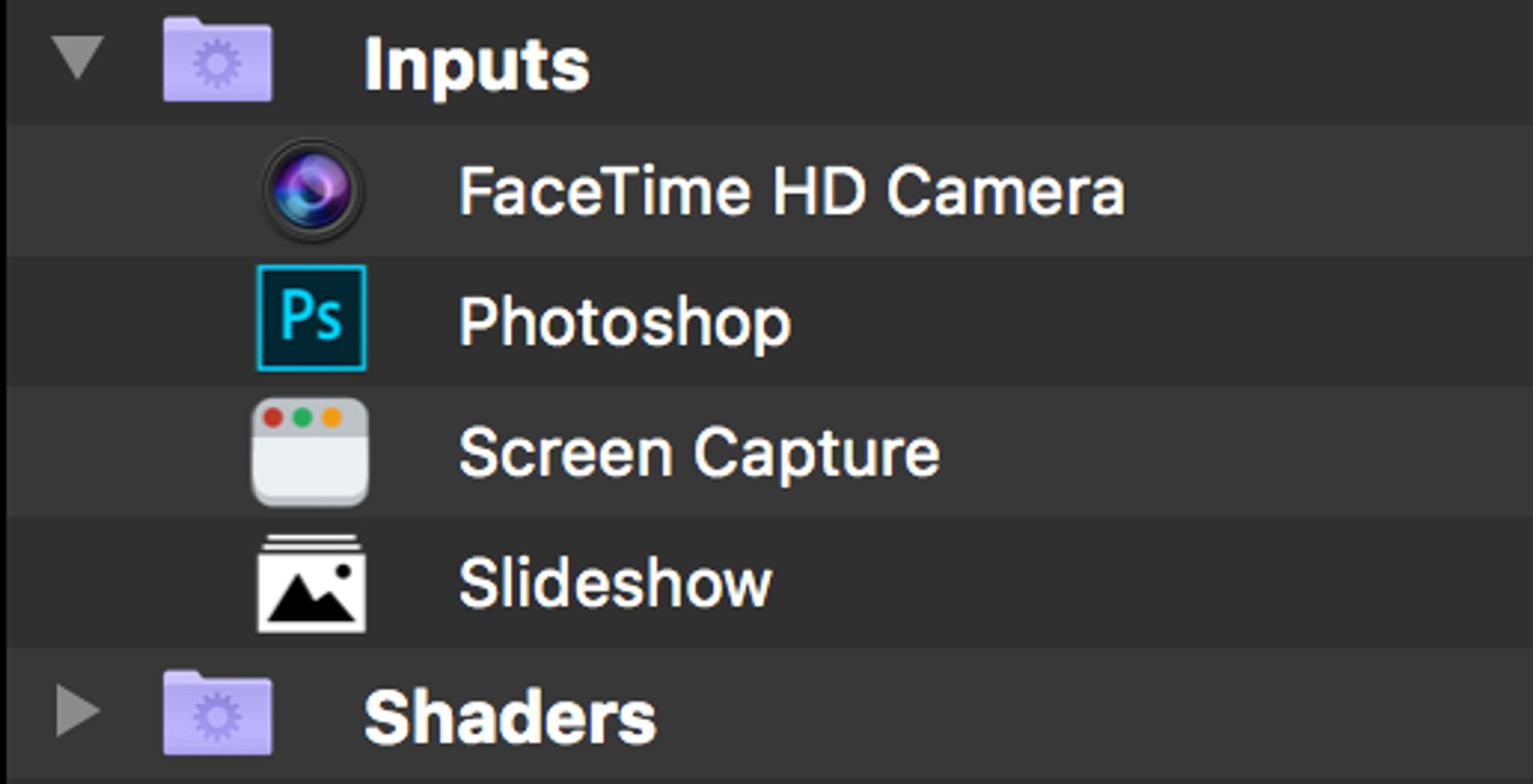Click the purple Shaders folder icon
Image resolution: width=1533 pixels, height=784 pixels.
coord(218,713)
